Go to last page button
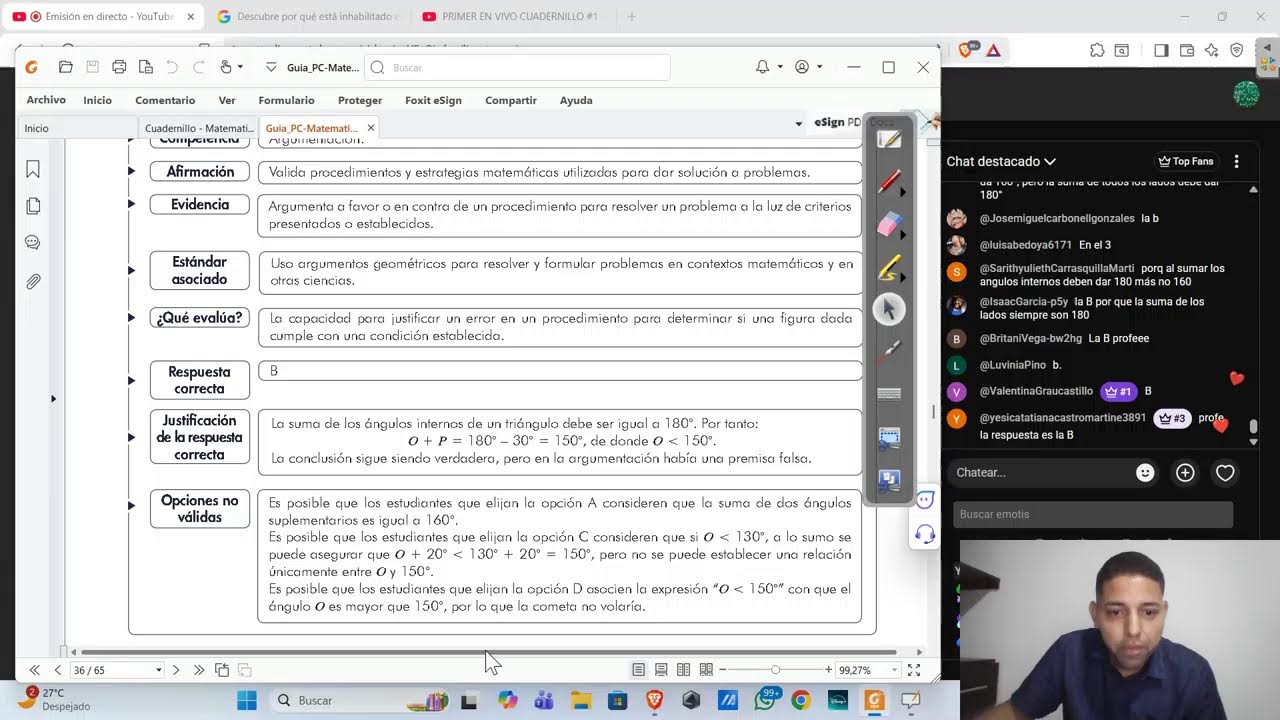Image resolution: width=1280 pixels, height=720 pixels. coord(198,670)
